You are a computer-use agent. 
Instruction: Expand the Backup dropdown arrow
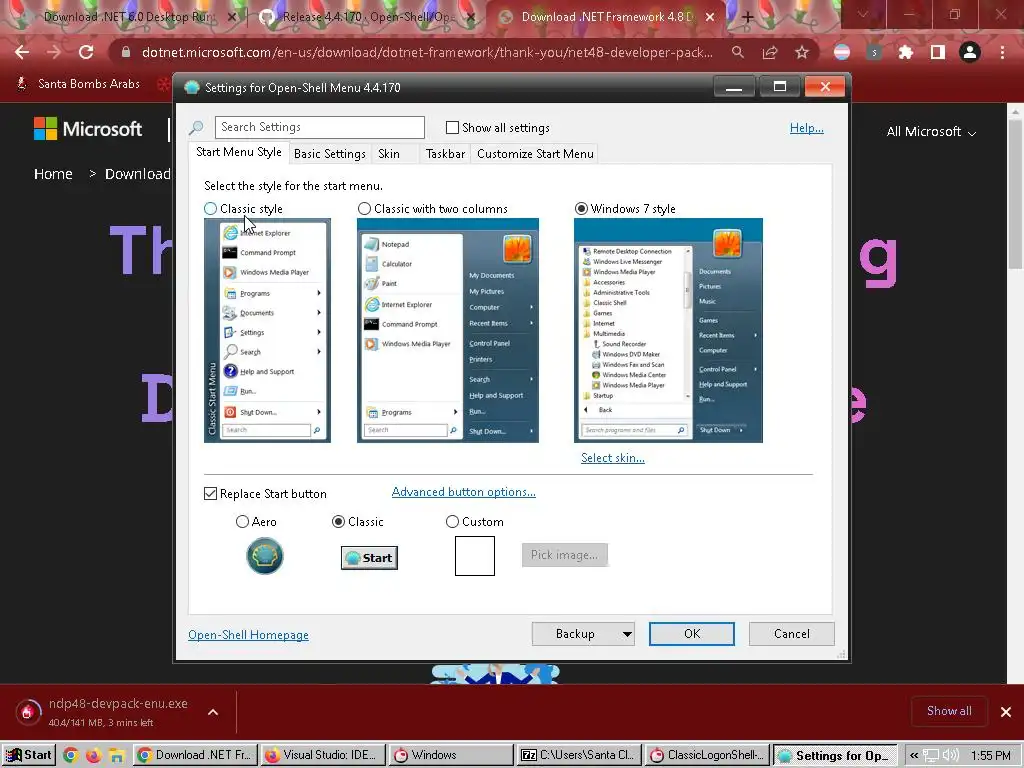point(627,633)
